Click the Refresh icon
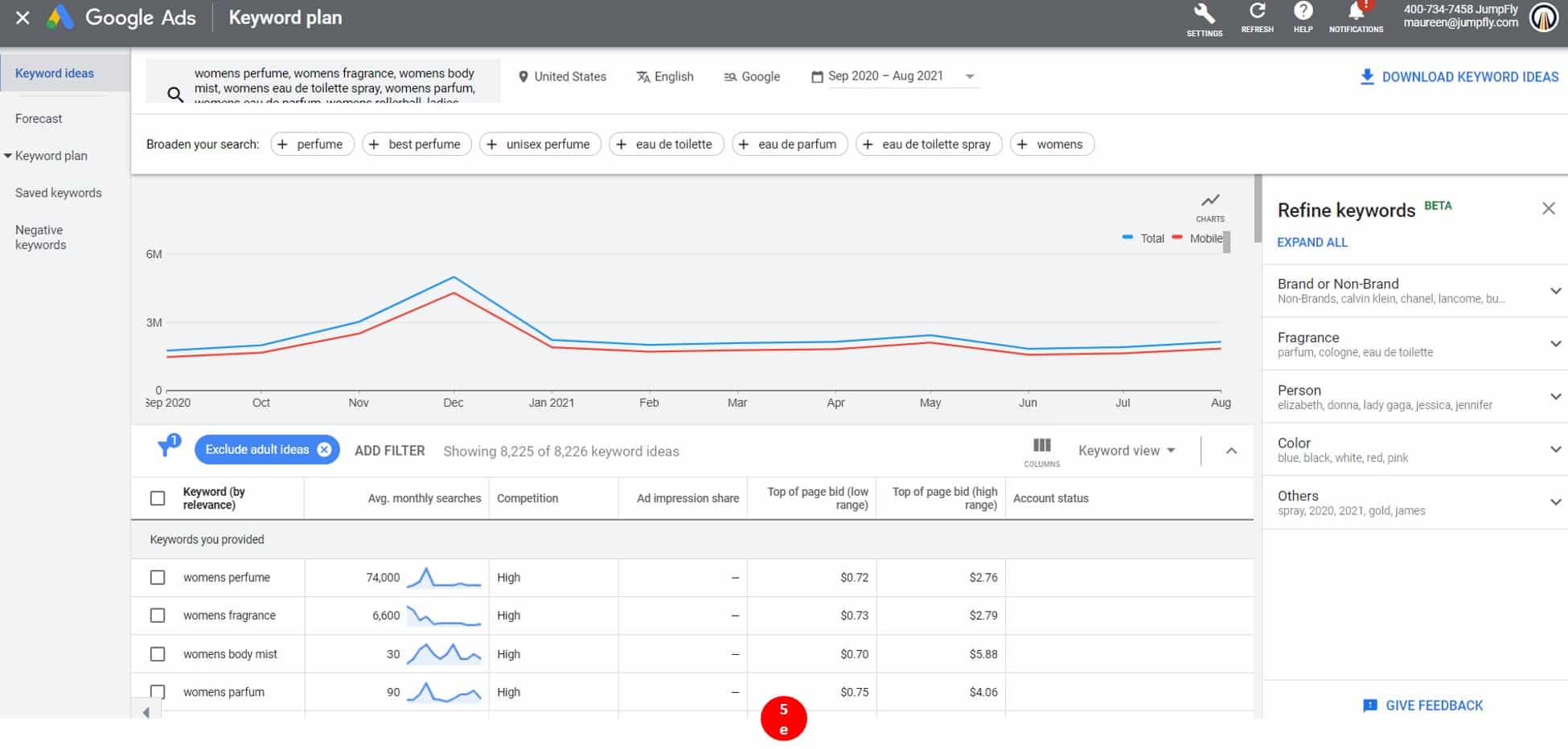Image resolution: width=1568 pixels, height=749 pixels. point(1257,11)
